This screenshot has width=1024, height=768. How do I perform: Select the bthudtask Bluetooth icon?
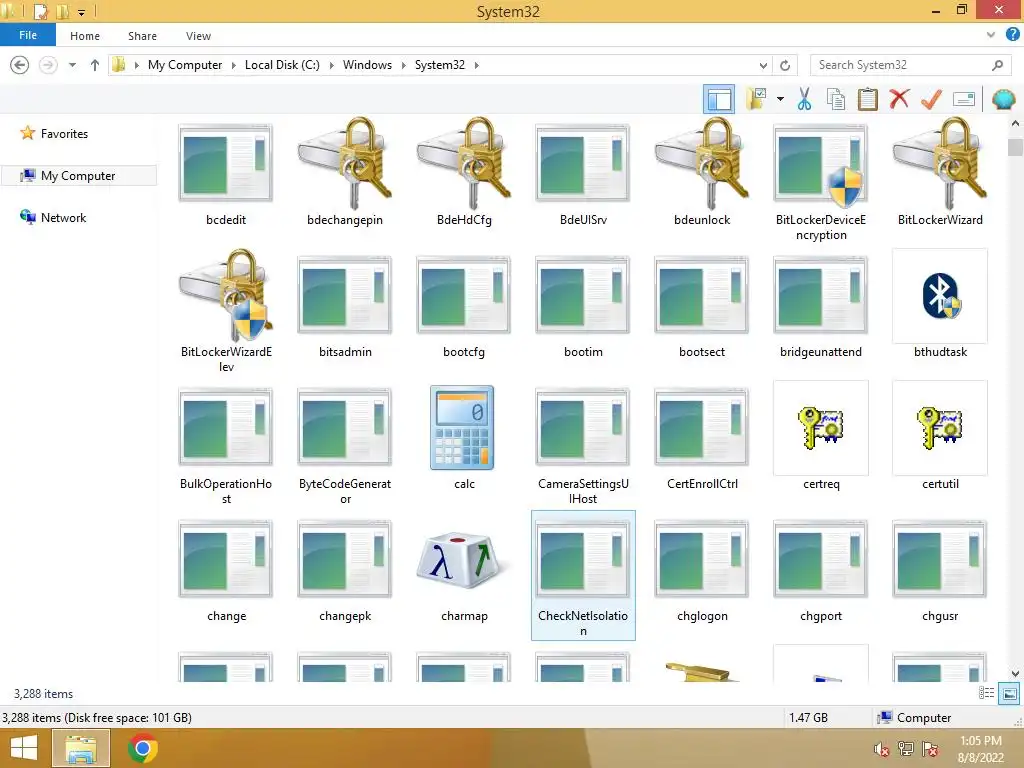point(940,296)
